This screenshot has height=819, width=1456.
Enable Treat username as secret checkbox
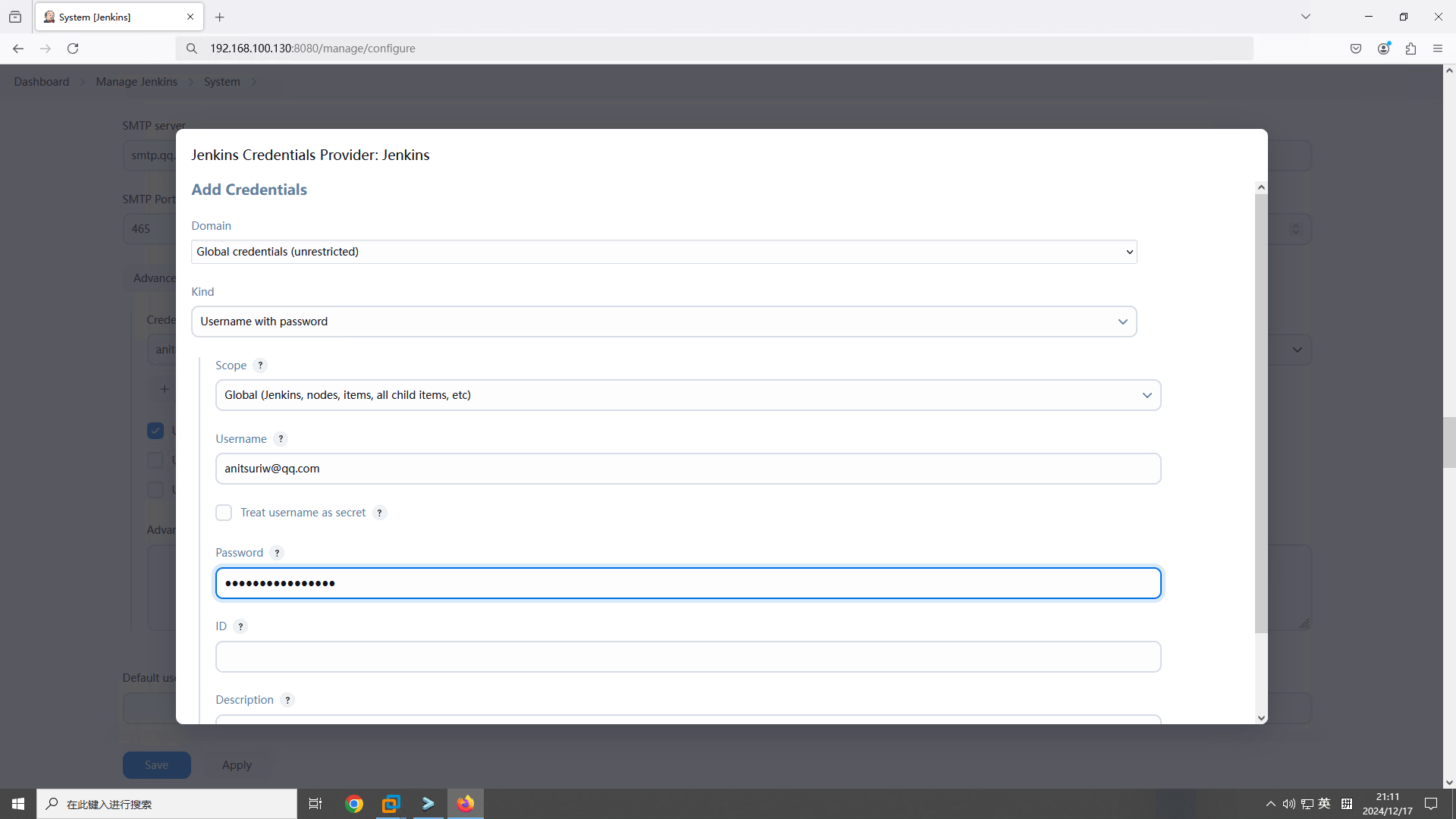(224, 513)
